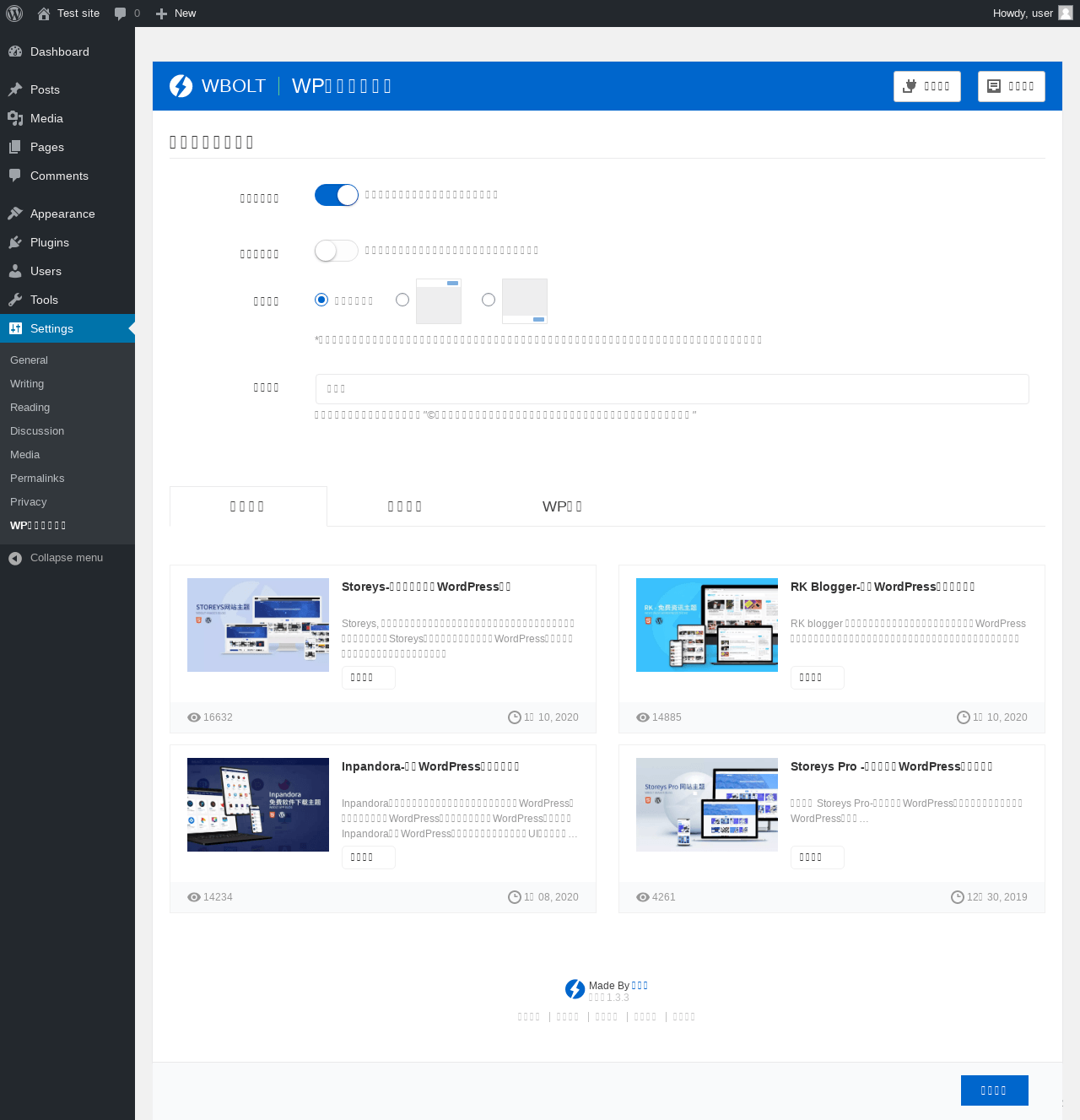1080x1120 pixels.
Task: Collapse the sidebar via Collapse menu
Action: (x=67, y=558)
